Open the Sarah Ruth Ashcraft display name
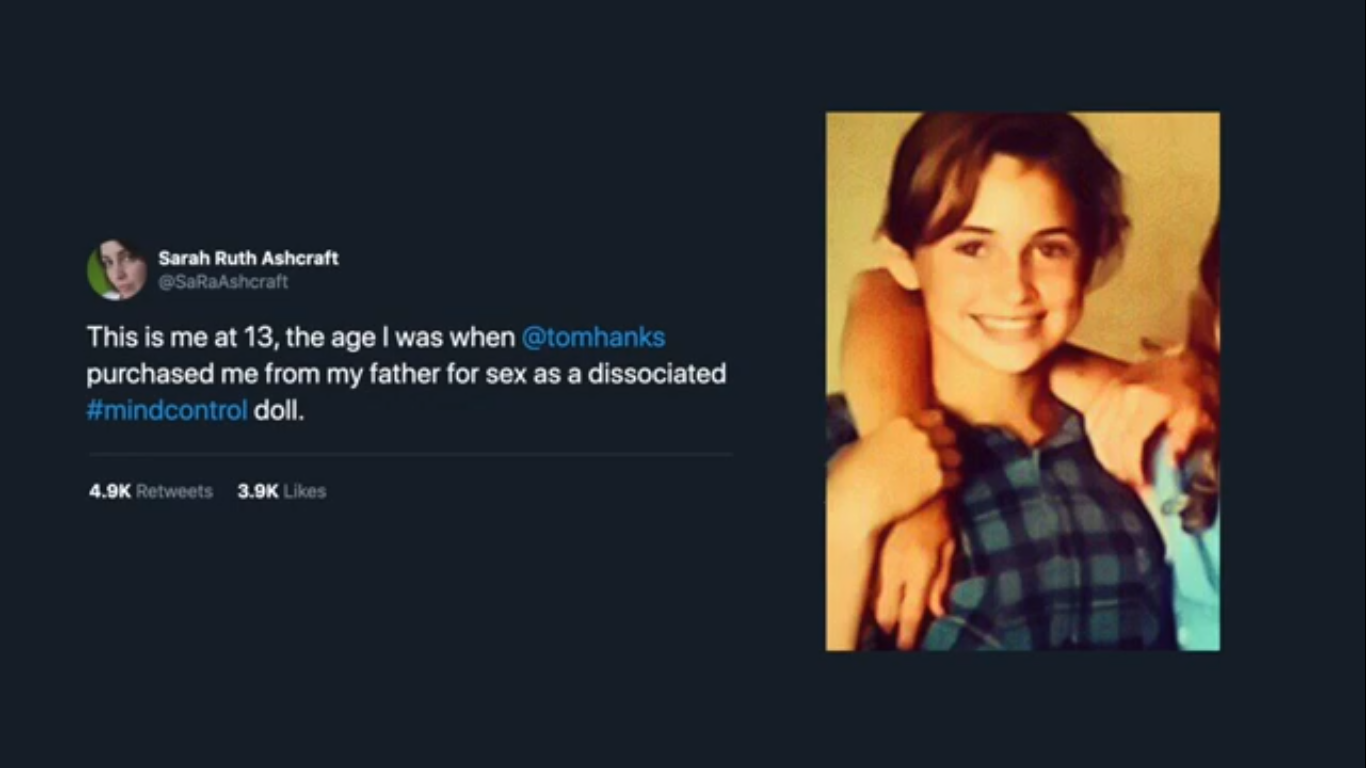Viewport: 1366px width, 768px height. click(248, 258)
